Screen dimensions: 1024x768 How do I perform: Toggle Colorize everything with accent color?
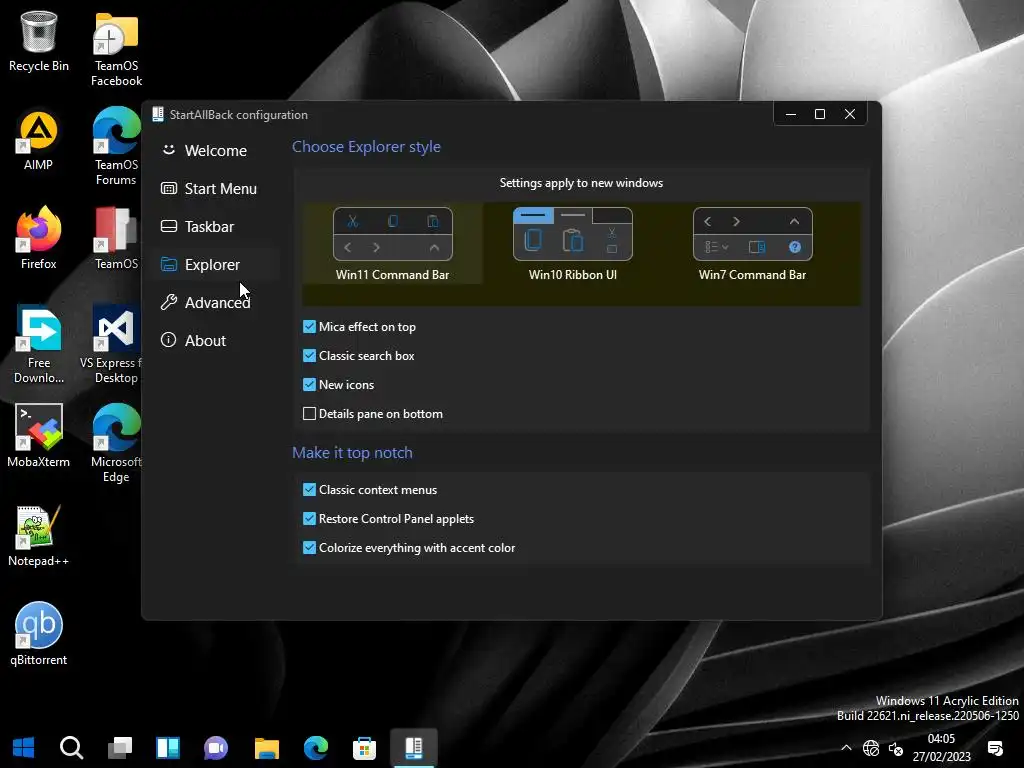(x=310, y=547)
